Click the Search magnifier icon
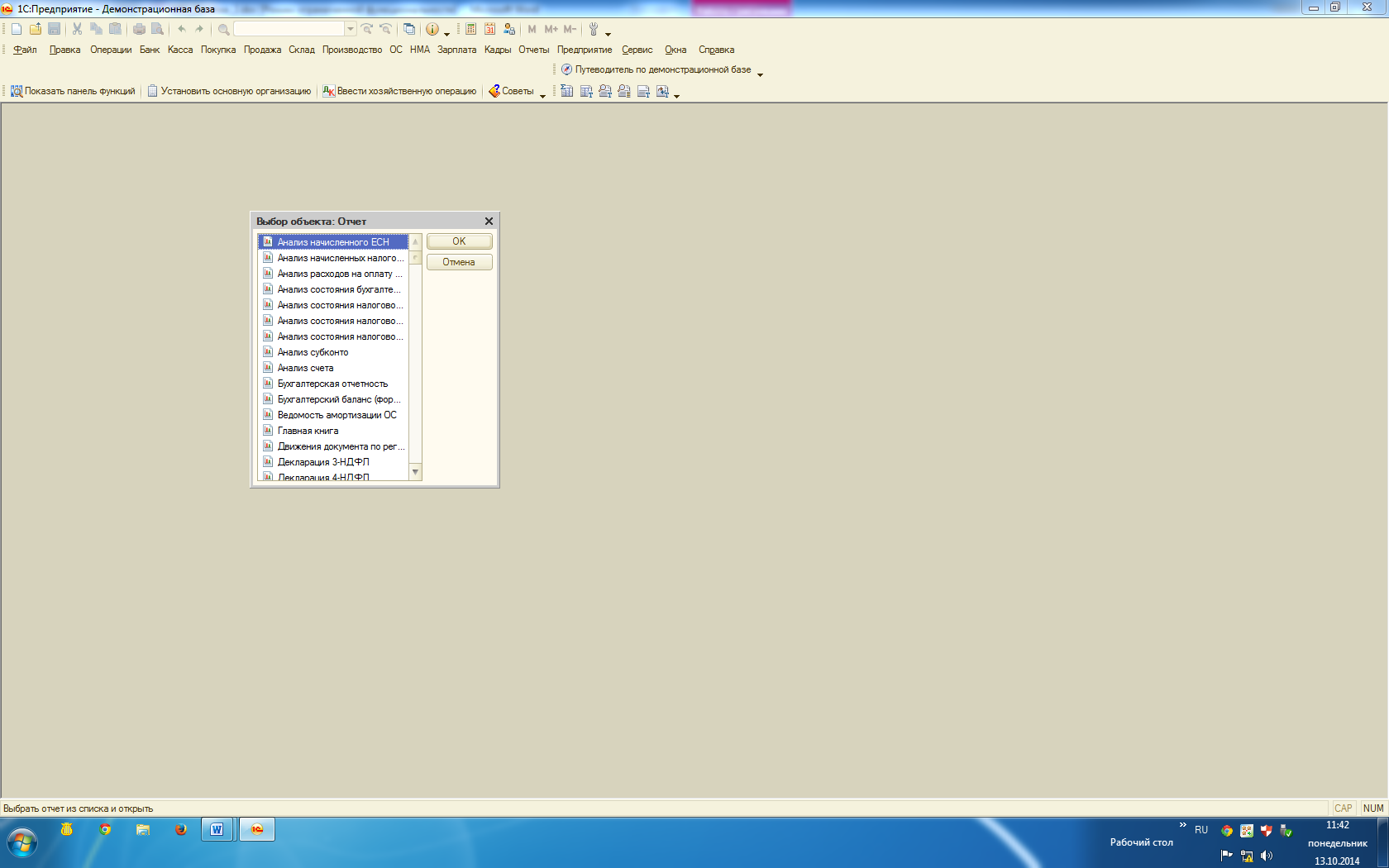The height and width of the screenshot is (868, 1389). click(223, 29)
